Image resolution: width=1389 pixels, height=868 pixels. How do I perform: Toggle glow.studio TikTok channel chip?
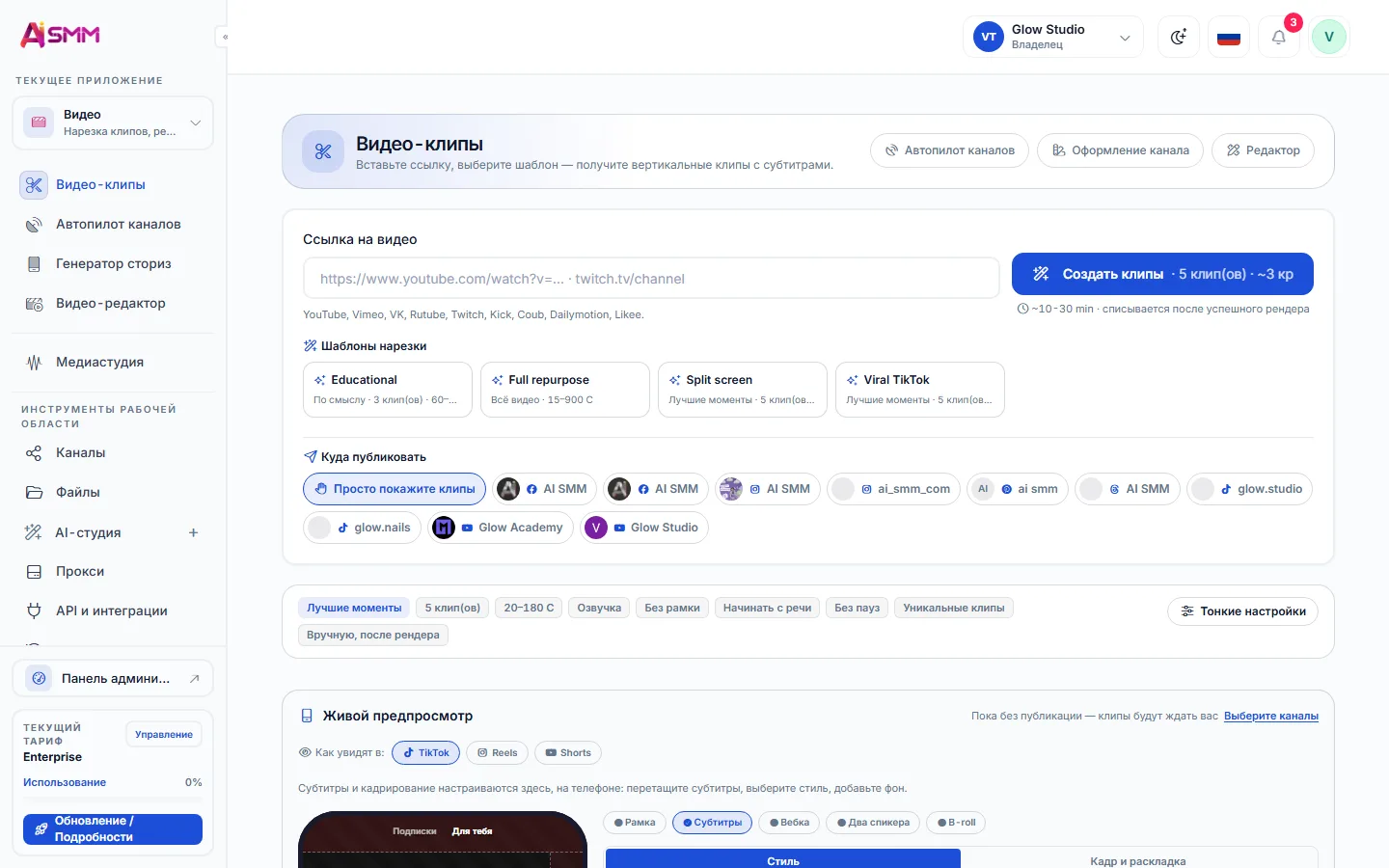pos(1249,489)
